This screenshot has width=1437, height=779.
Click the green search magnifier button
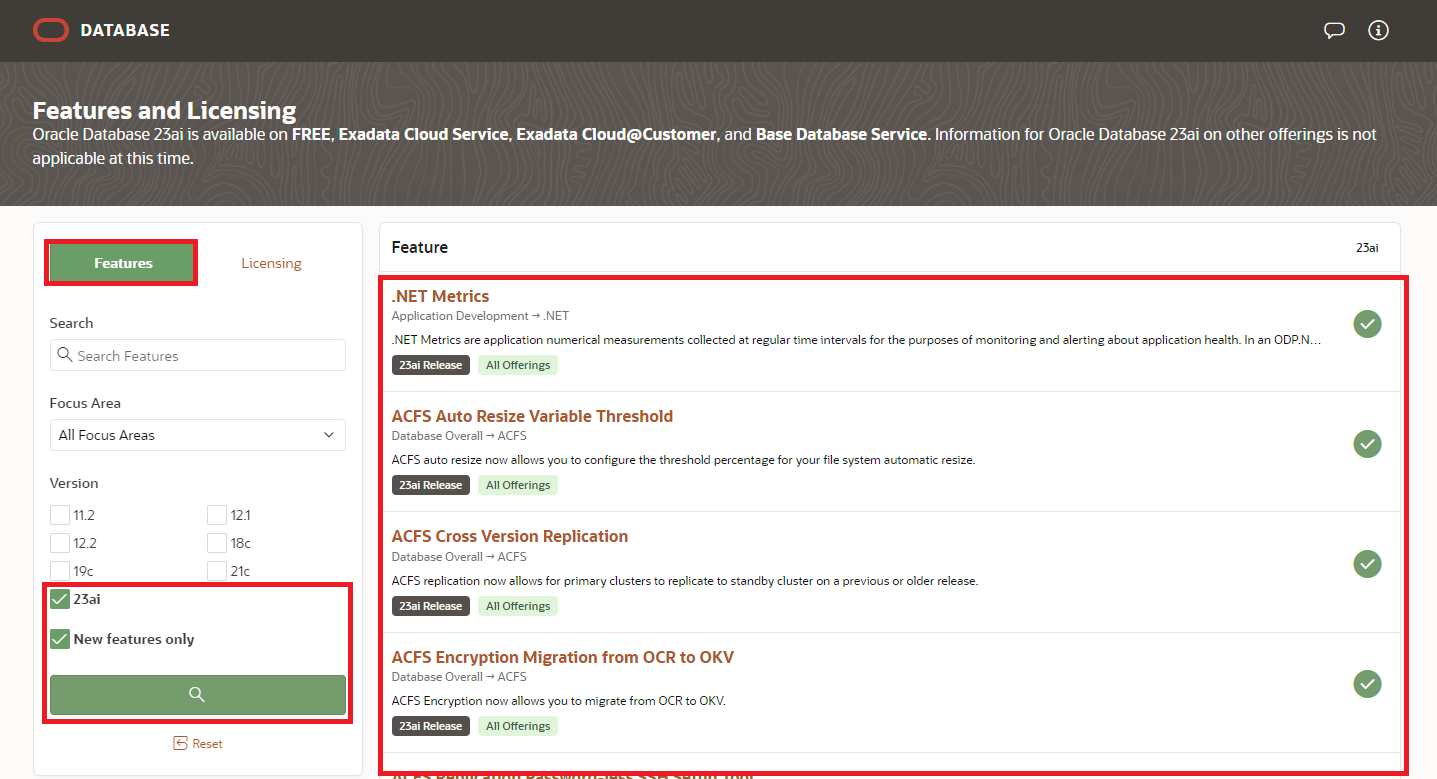(197, 695)
